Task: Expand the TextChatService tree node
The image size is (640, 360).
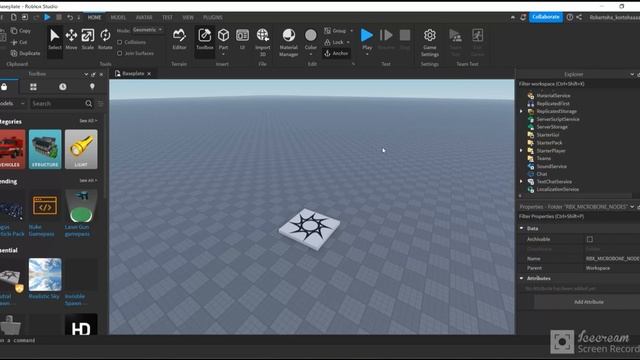Action: pos(521,182)
